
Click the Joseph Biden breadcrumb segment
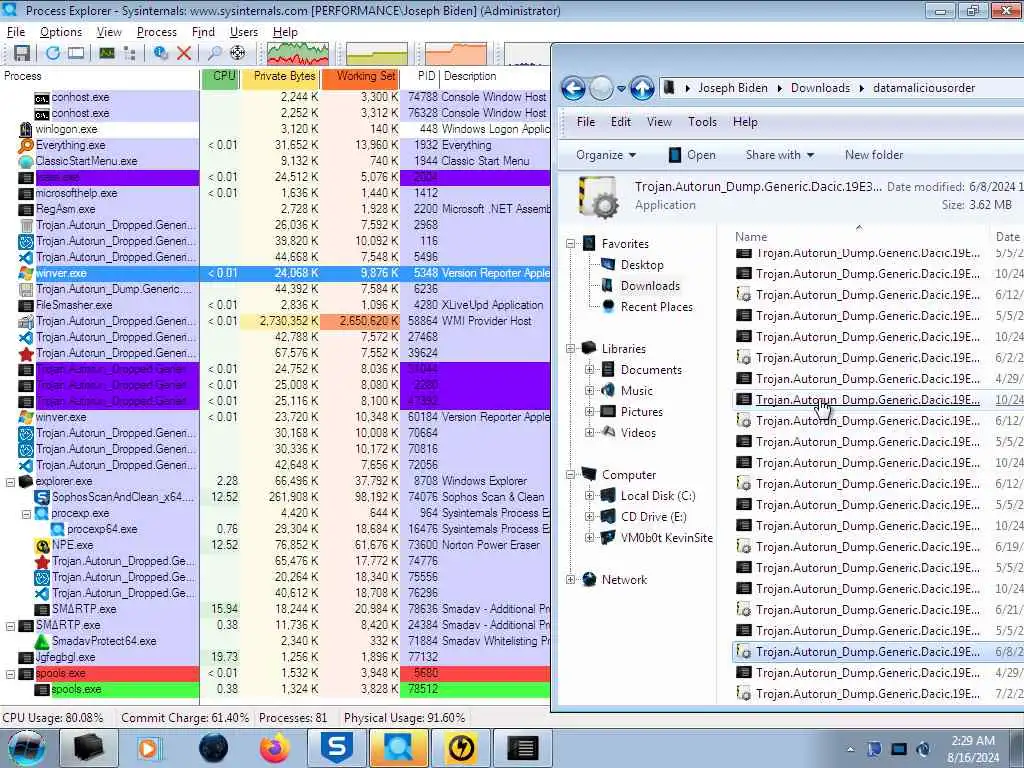733,88
